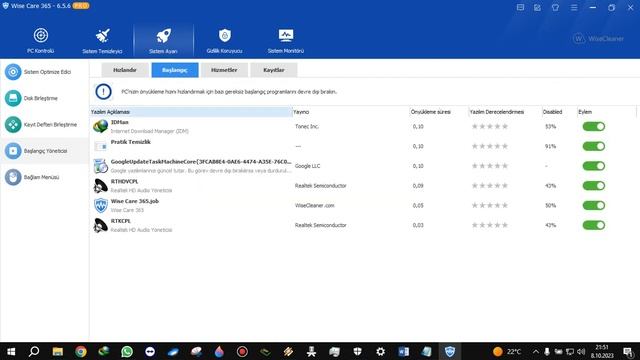Open the Gizlilik Koruyucu section
This screenshot has height=360, width=640.
[224, 40]
